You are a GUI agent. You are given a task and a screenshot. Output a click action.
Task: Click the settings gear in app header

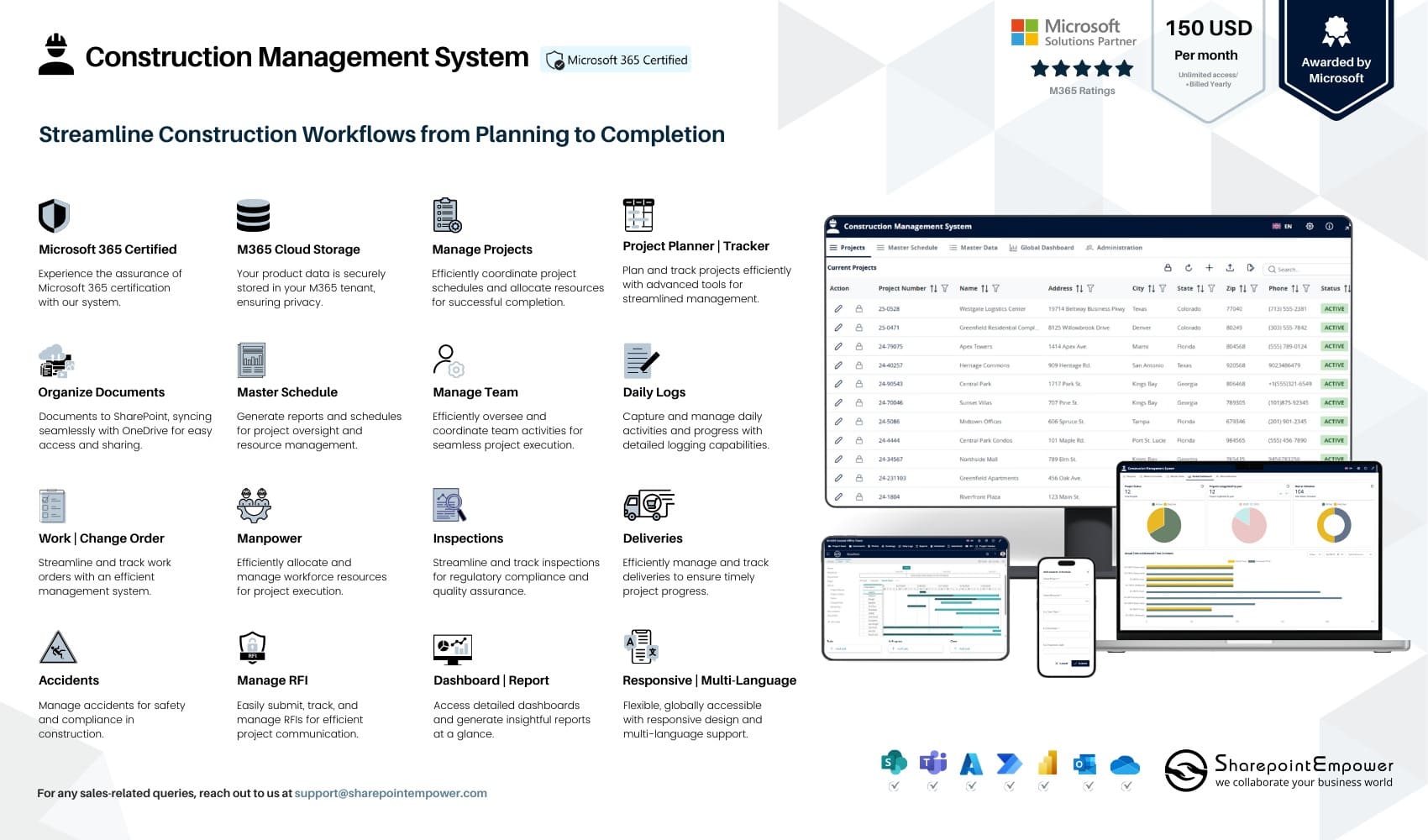[1310, 227]
